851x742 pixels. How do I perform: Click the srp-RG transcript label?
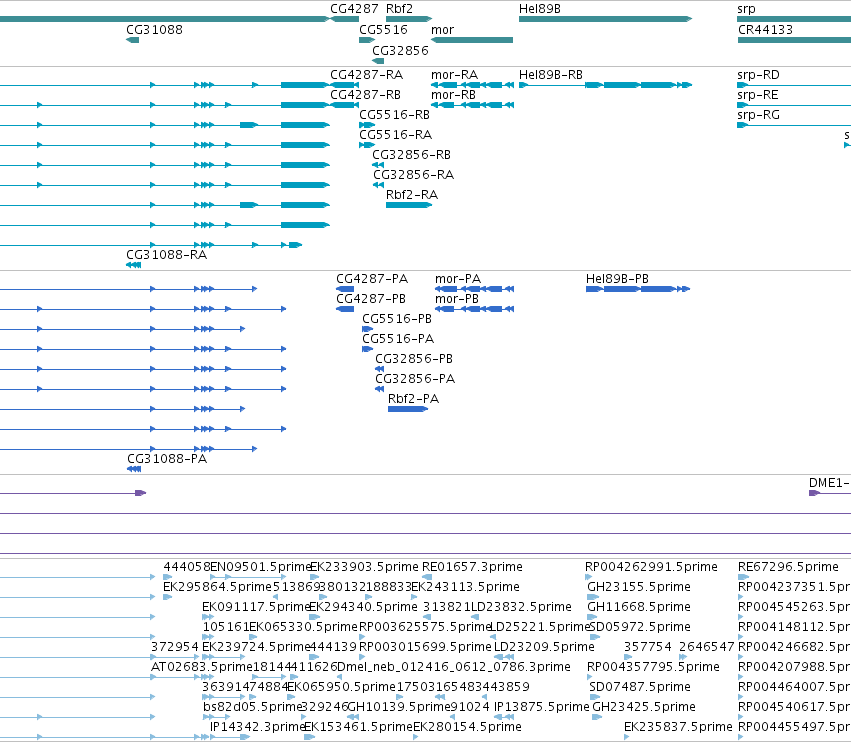(x=758, y=115)
